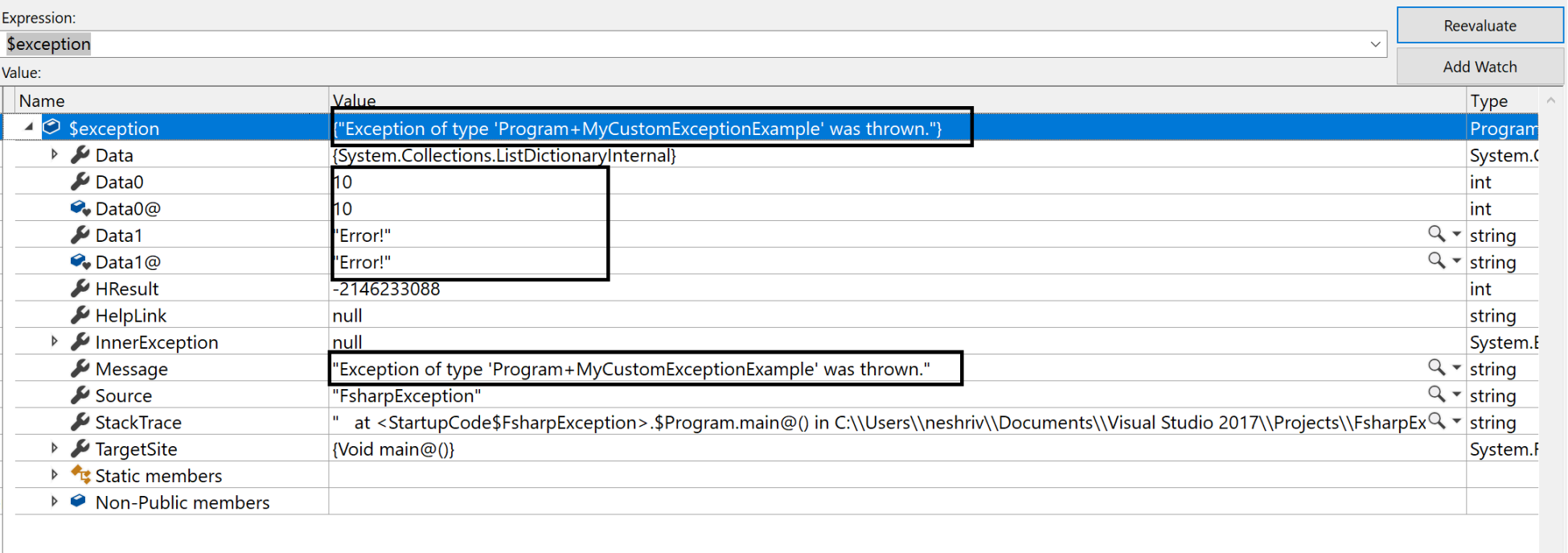
Task: Expand the TargetSite node
Action: [x=54, y=449]
